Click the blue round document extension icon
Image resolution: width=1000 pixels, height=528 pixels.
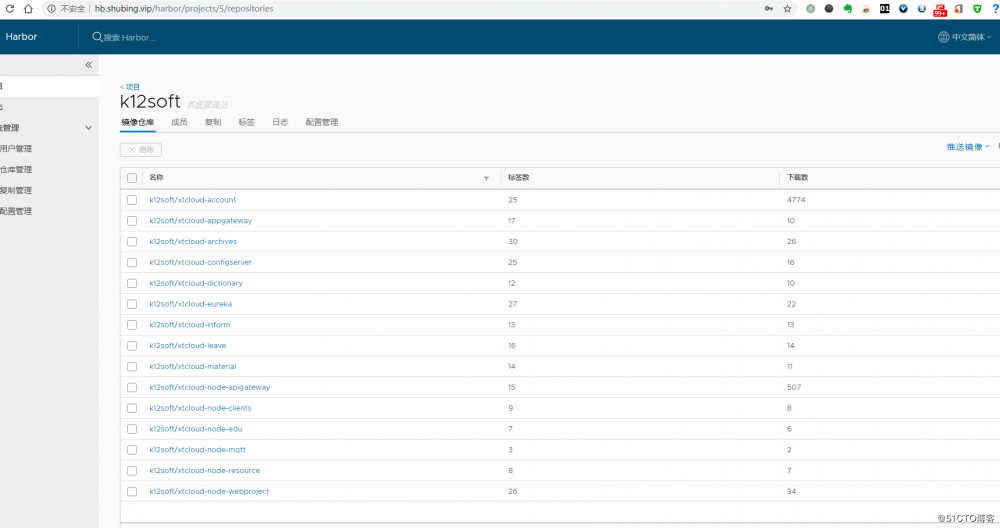[x=922, y=9]
